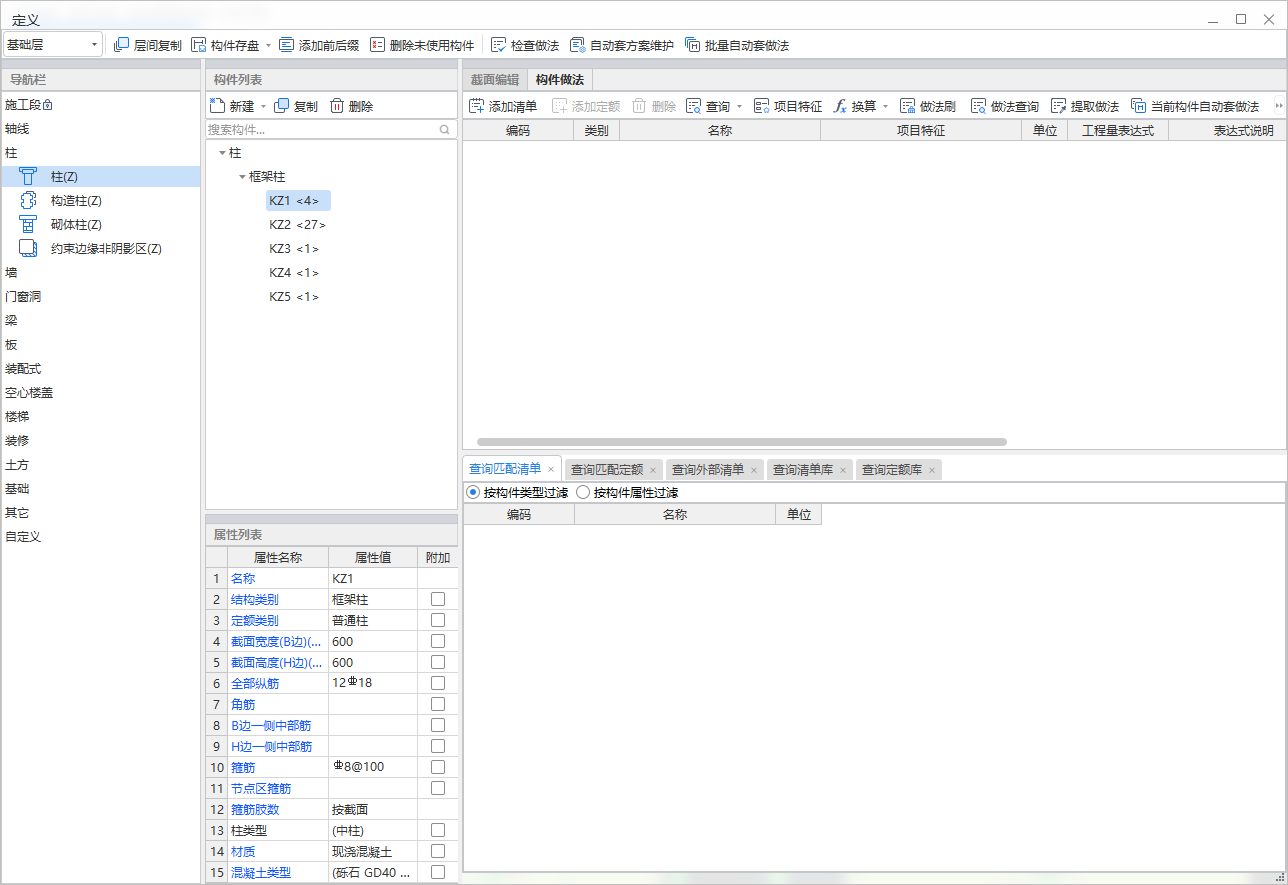Select the 柱(Z) navigation icon
This screenshot has width=1288, height=885.
pyautogui.click(x=29, y=176)
